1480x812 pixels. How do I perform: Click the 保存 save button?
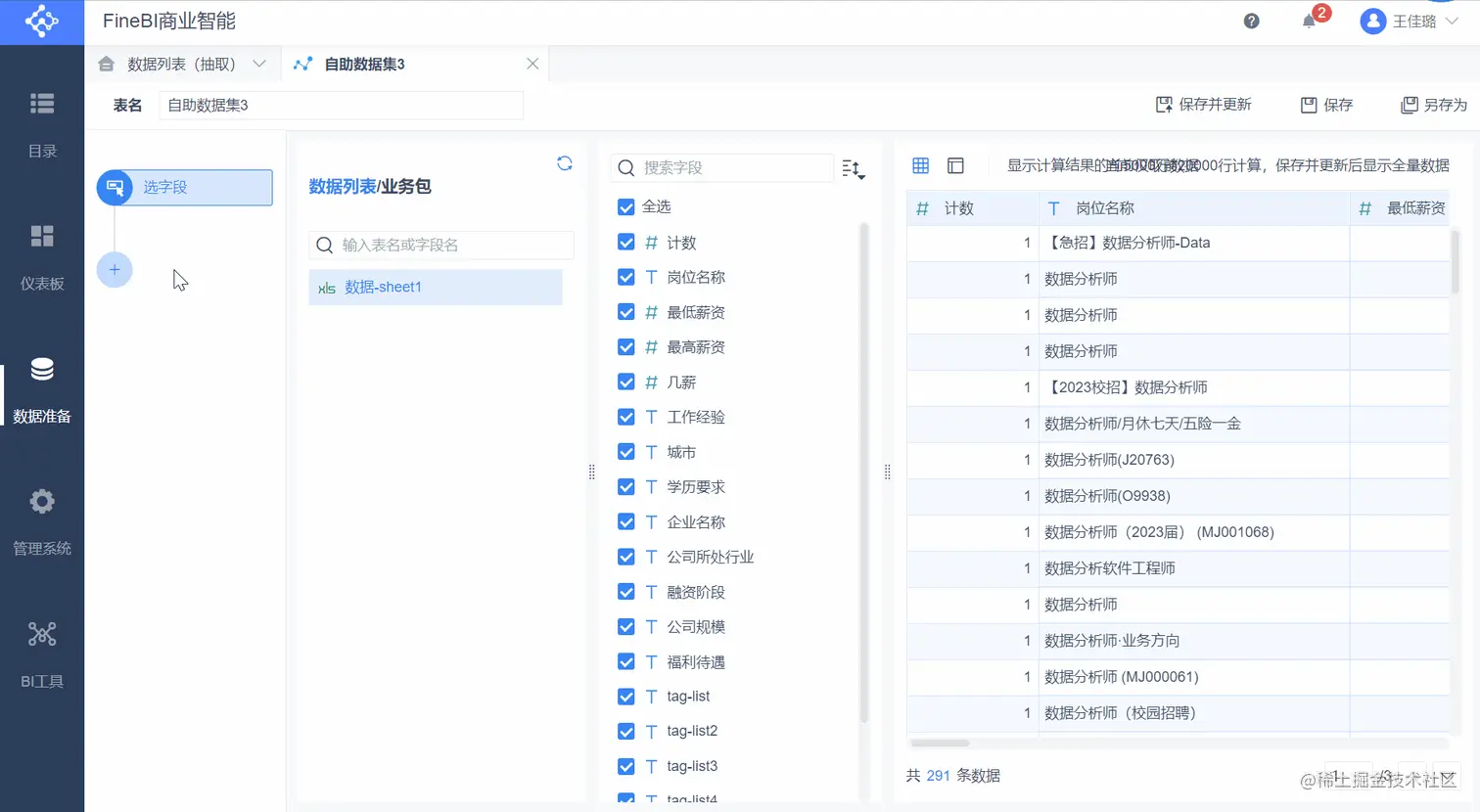click(x=1326, y=105)
